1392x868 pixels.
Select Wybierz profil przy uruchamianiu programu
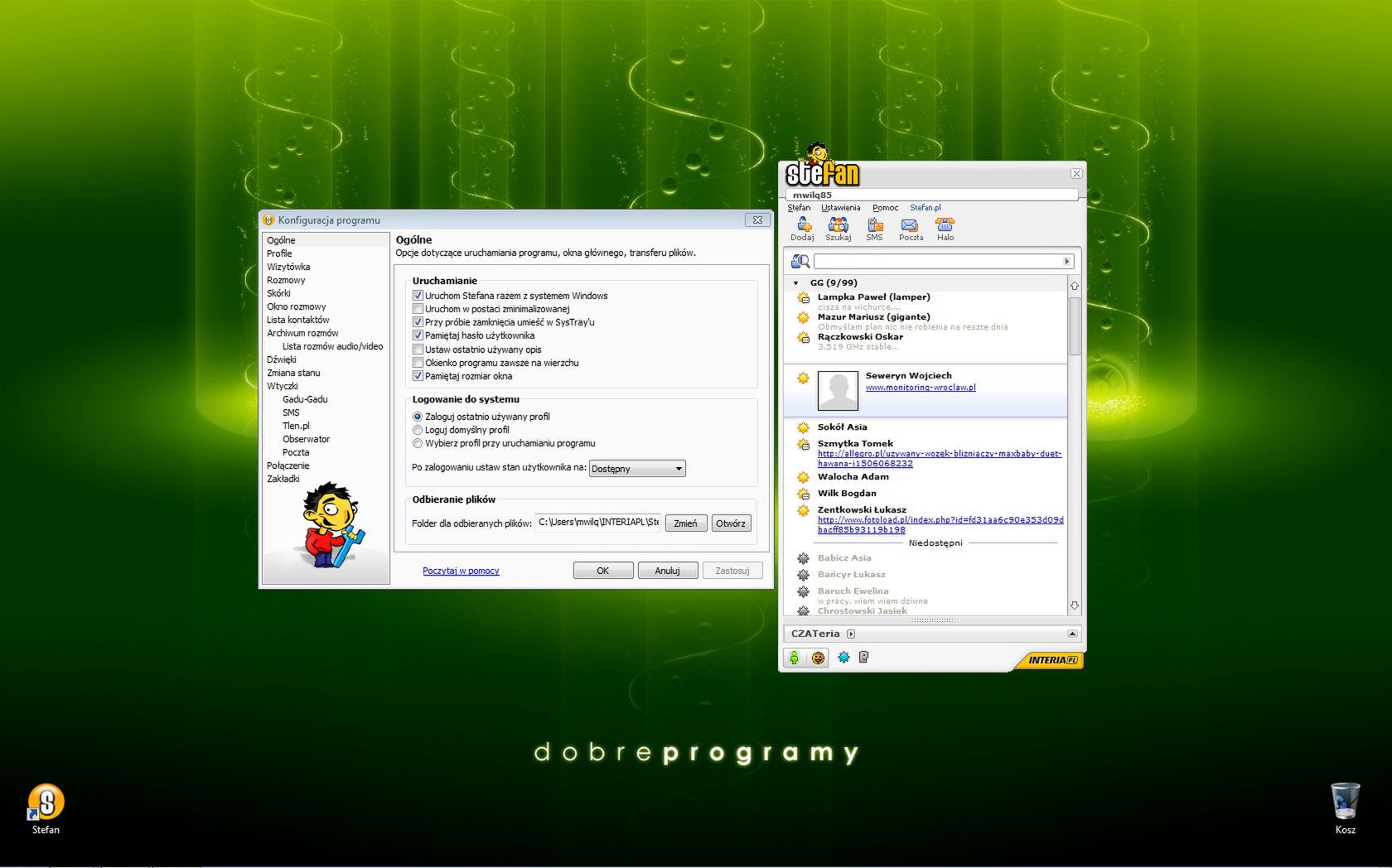(418, 443)
